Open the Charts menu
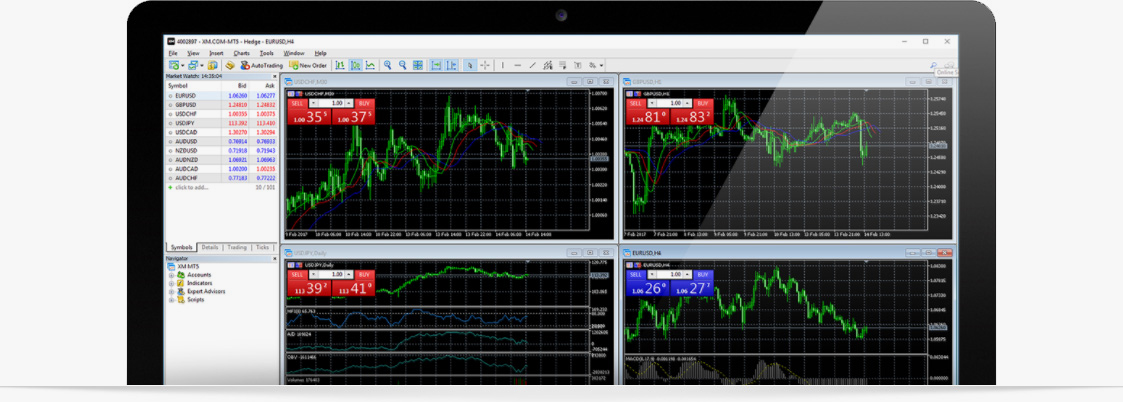The image size is (1123, 402). [241, 53]
